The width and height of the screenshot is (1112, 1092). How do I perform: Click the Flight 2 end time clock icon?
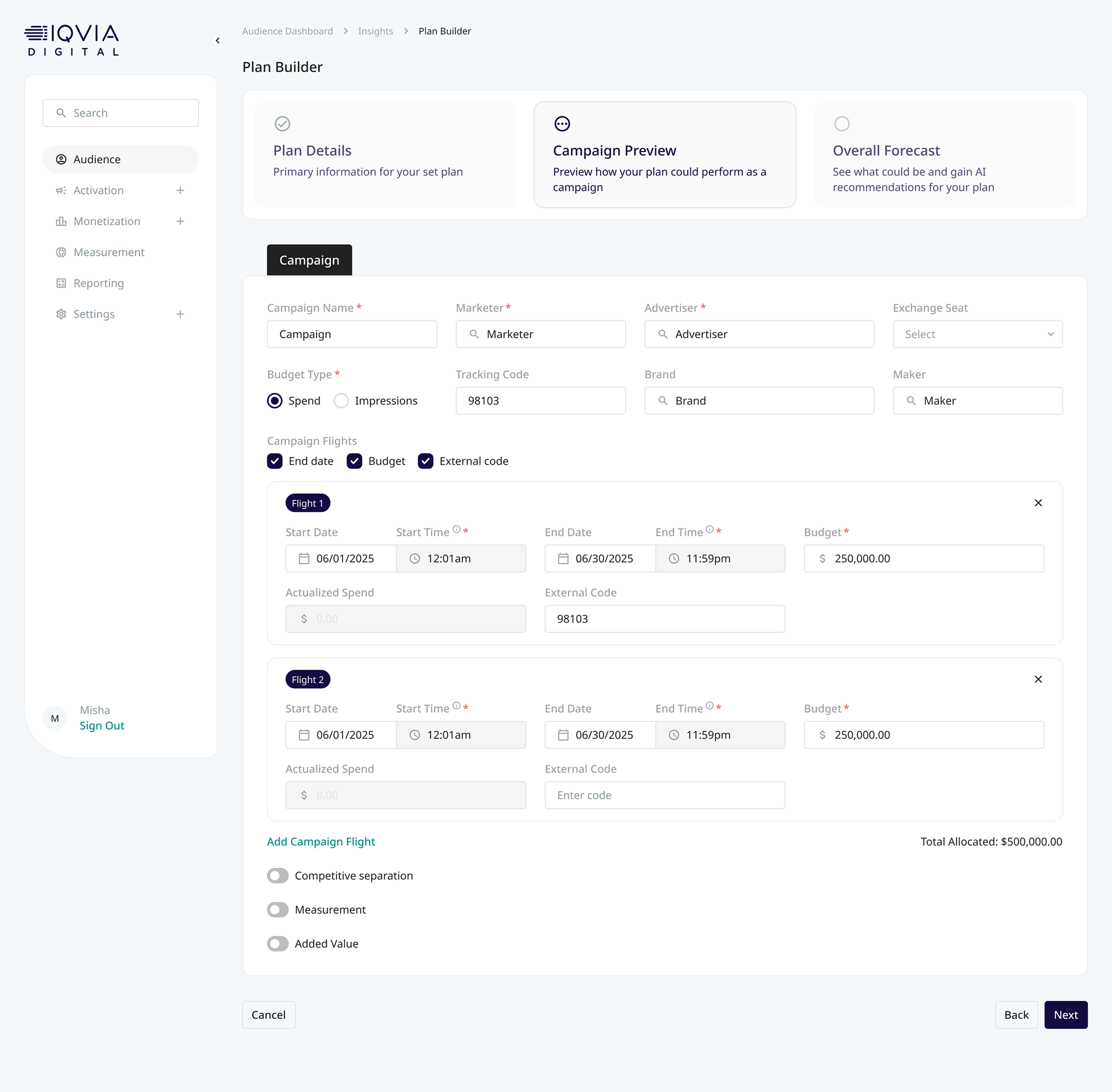coord(674,735)
